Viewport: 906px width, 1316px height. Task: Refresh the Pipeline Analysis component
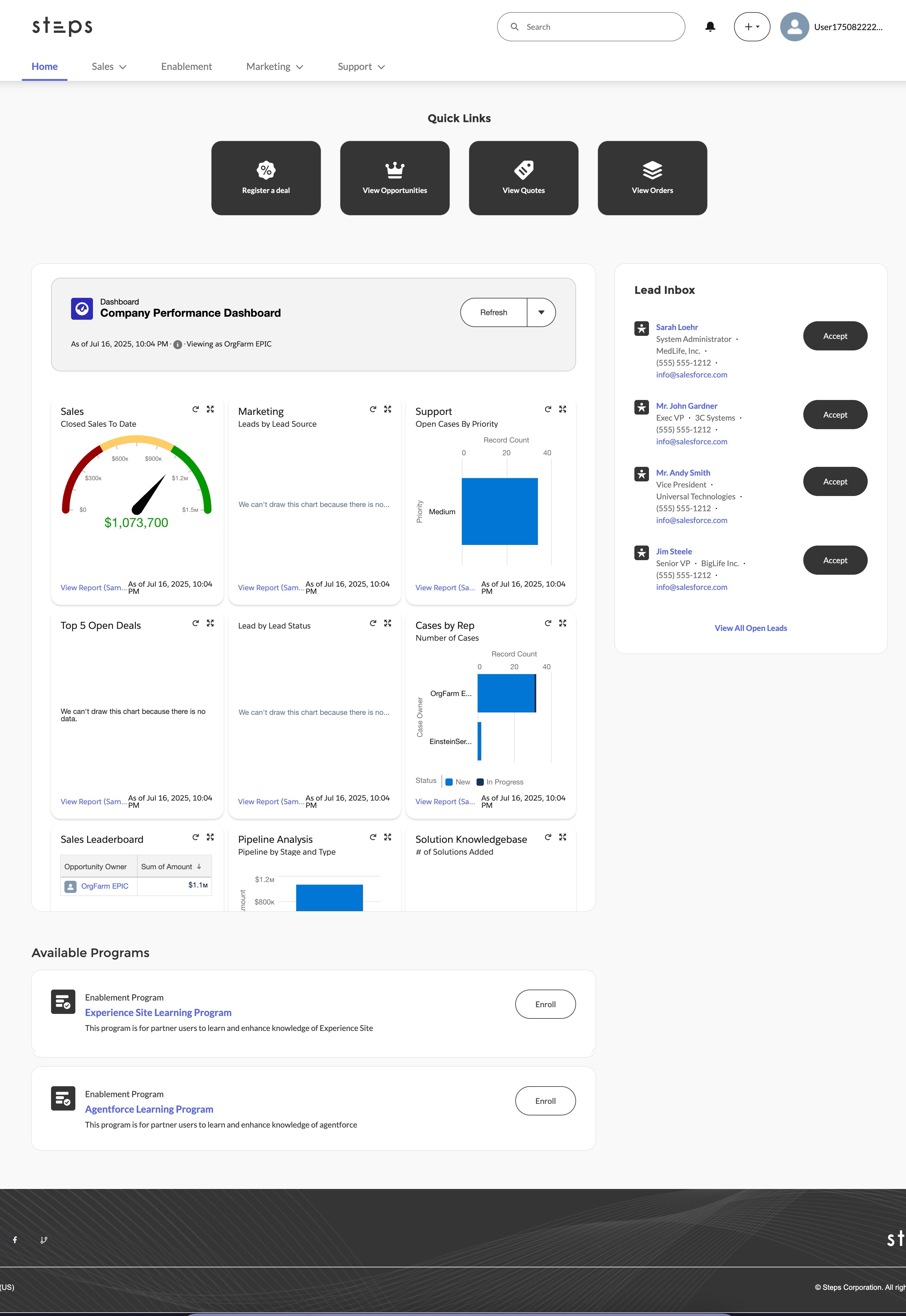373,837
